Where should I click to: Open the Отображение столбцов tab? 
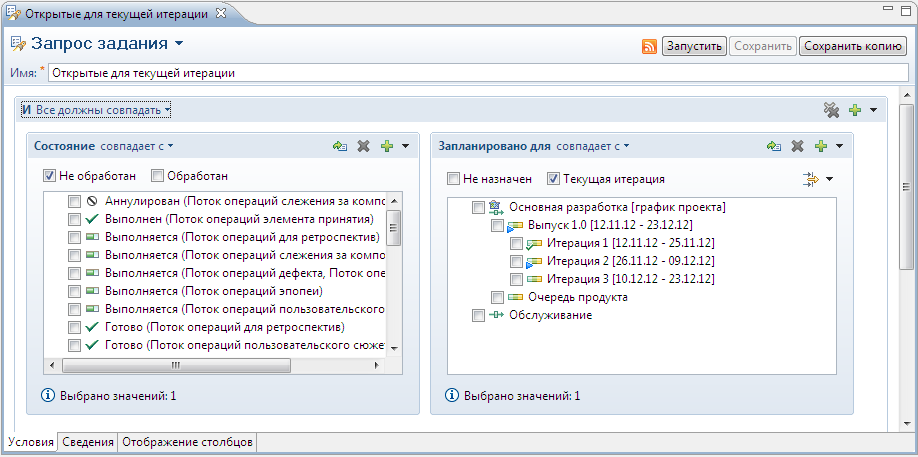click(x=187, y=442)
